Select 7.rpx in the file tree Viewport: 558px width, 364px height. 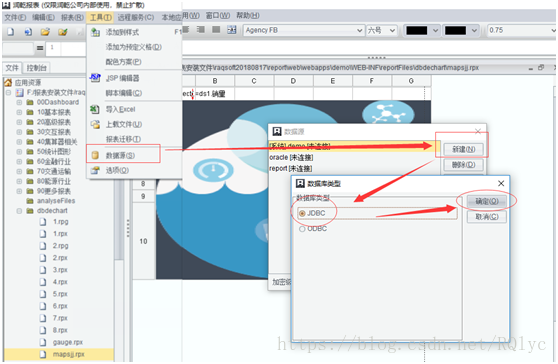pyautogui.click(x=60, y=318)
